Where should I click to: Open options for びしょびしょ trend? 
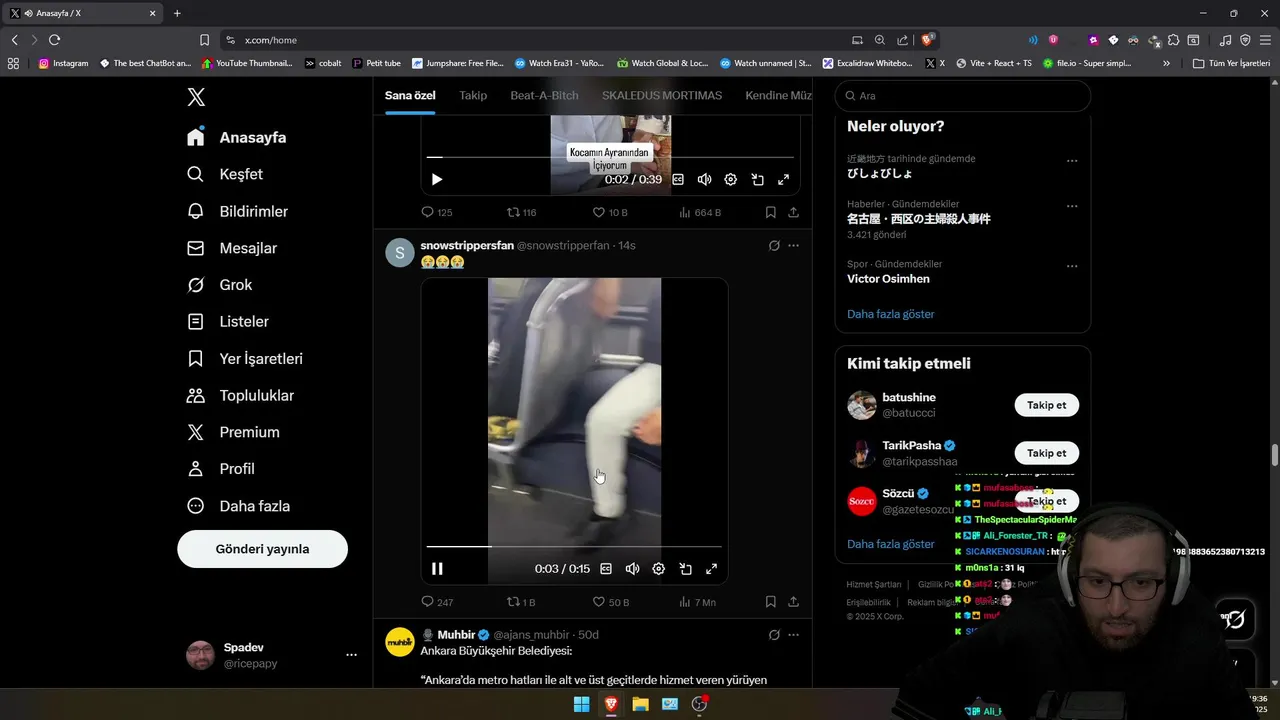click(1072, 161)
